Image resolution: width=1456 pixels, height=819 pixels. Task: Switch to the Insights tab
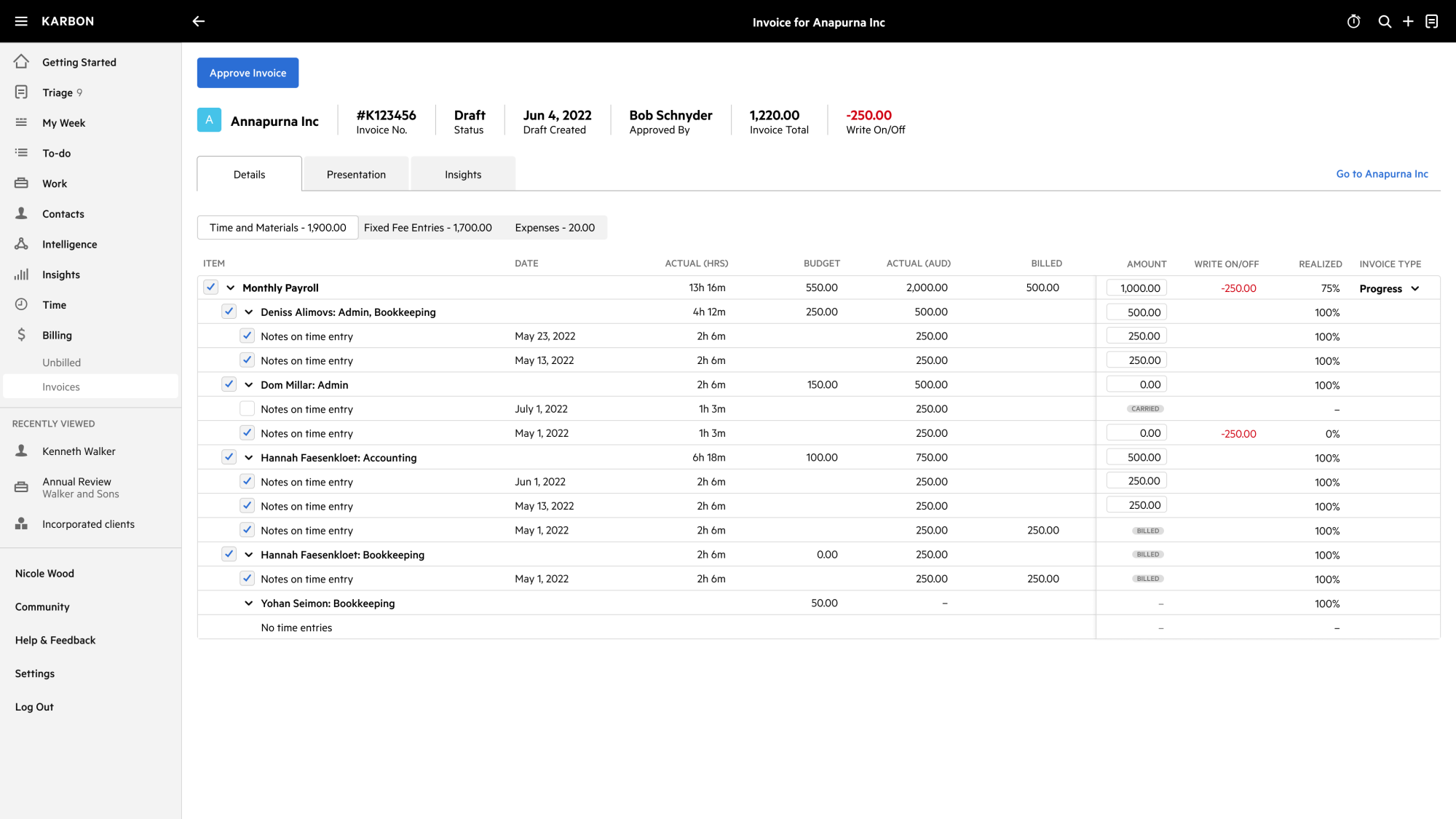point(463,173)
